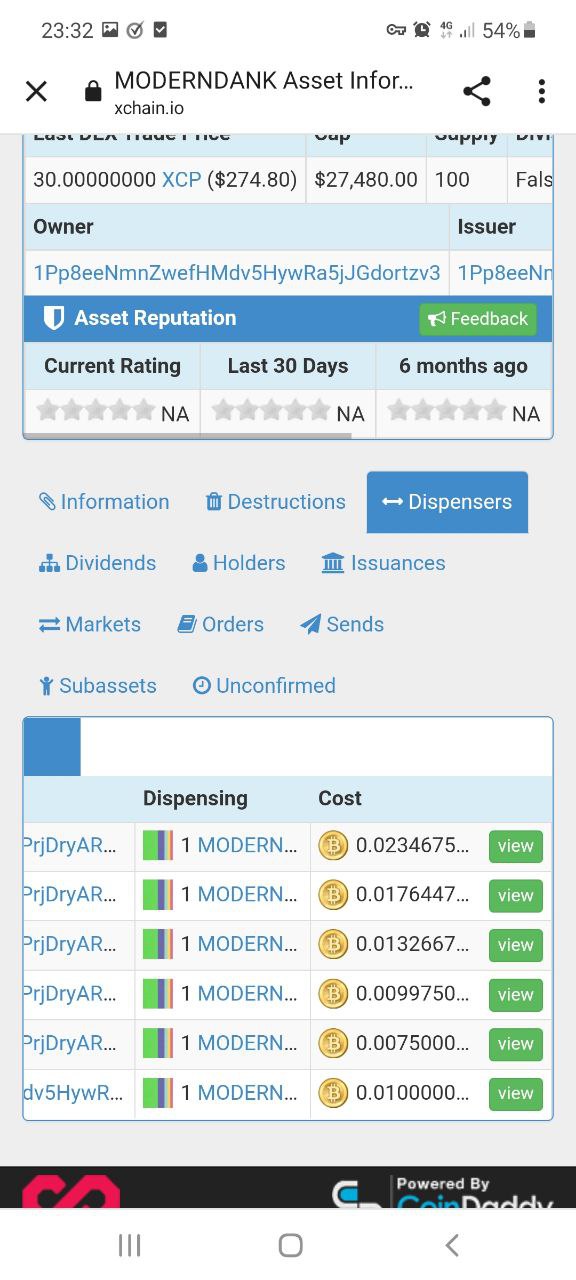Image resolution: width=576 pixels, height=1280 pixels.
Task: Open the Sends tab
Action: (x=342, y=624)
